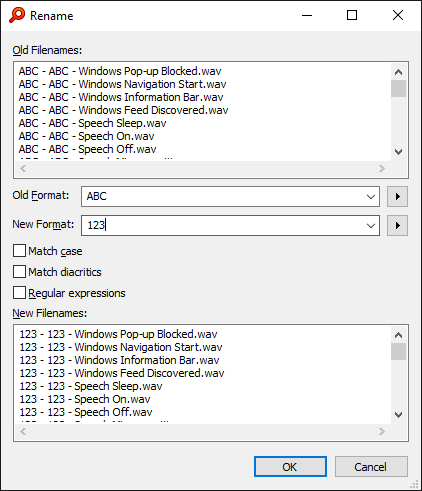Image resolution: width=422 pixels, height=491 pixels.
Task: Expand the Old Format dropdown list
Action: click(371, 196)
